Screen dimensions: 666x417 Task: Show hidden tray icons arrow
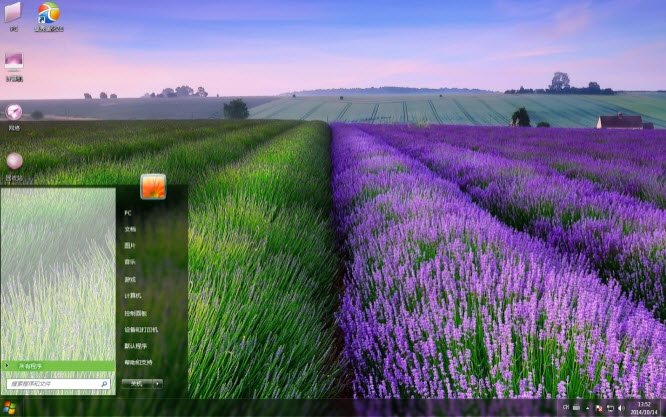(x=587, y=407)
